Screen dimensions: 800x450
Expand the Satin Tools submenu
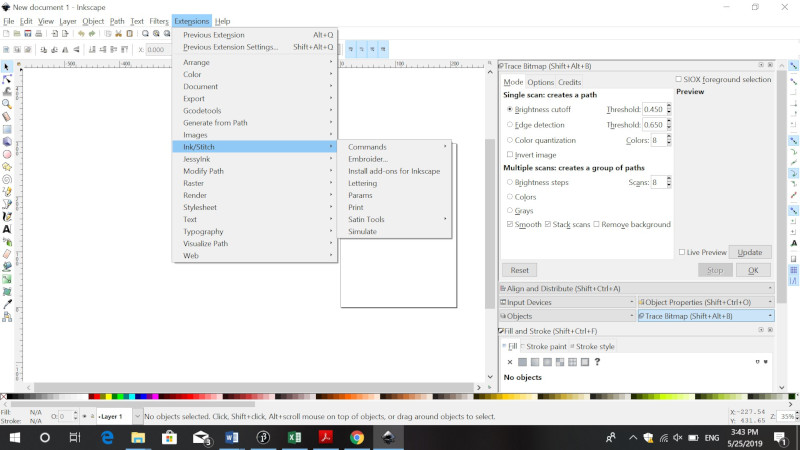[396, 219]
